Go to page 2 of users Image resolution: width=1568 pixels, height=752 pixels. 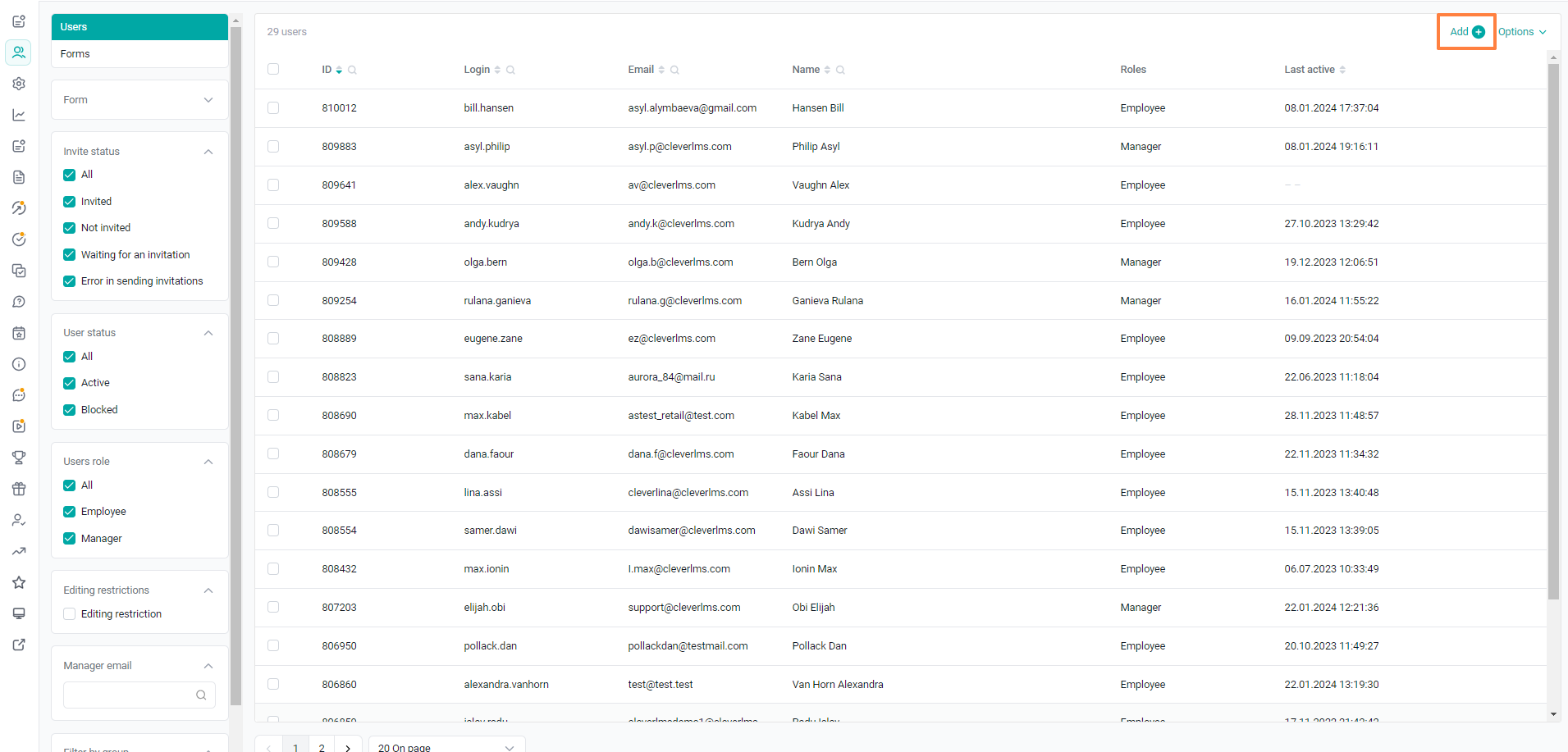(x=322, y=747)
